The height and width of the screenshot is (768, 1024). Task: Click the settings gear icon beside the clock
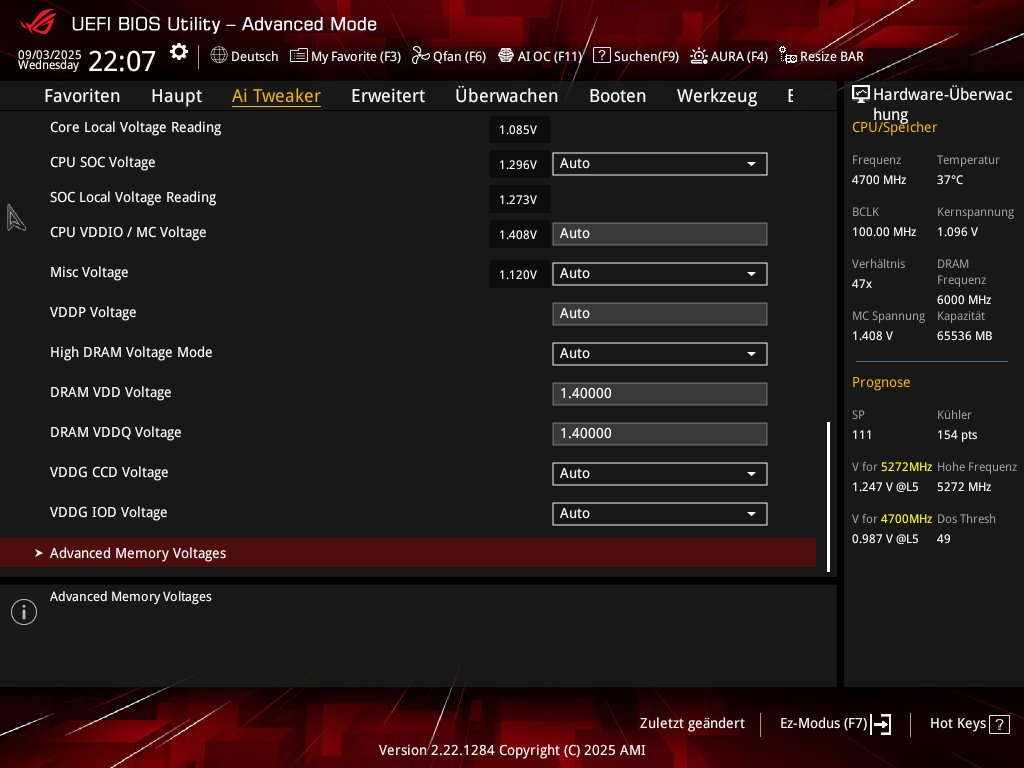(178, 52)
